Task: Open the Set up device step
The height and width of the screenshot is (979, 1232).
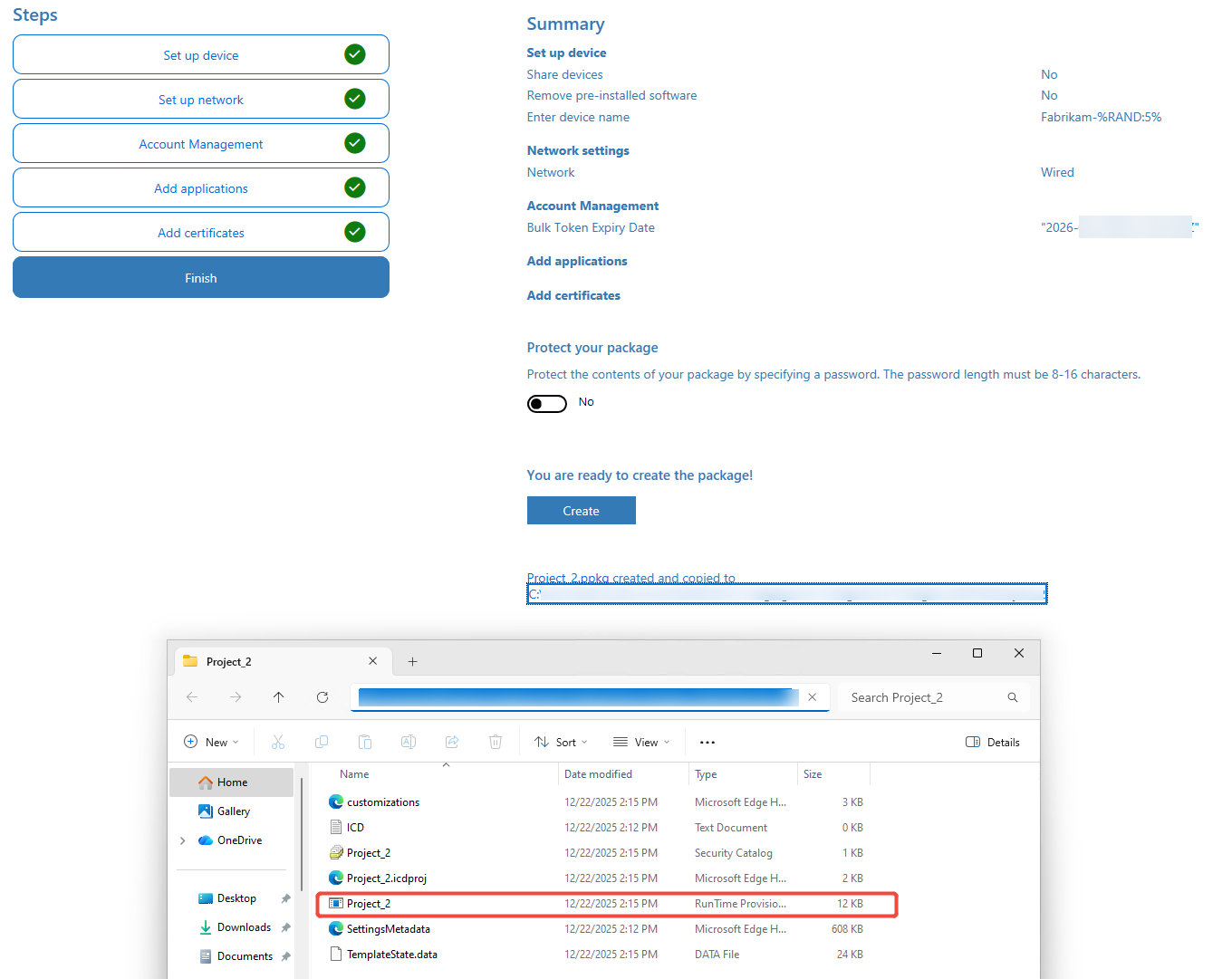Action: pyautogui.click(x=201, y=55)
